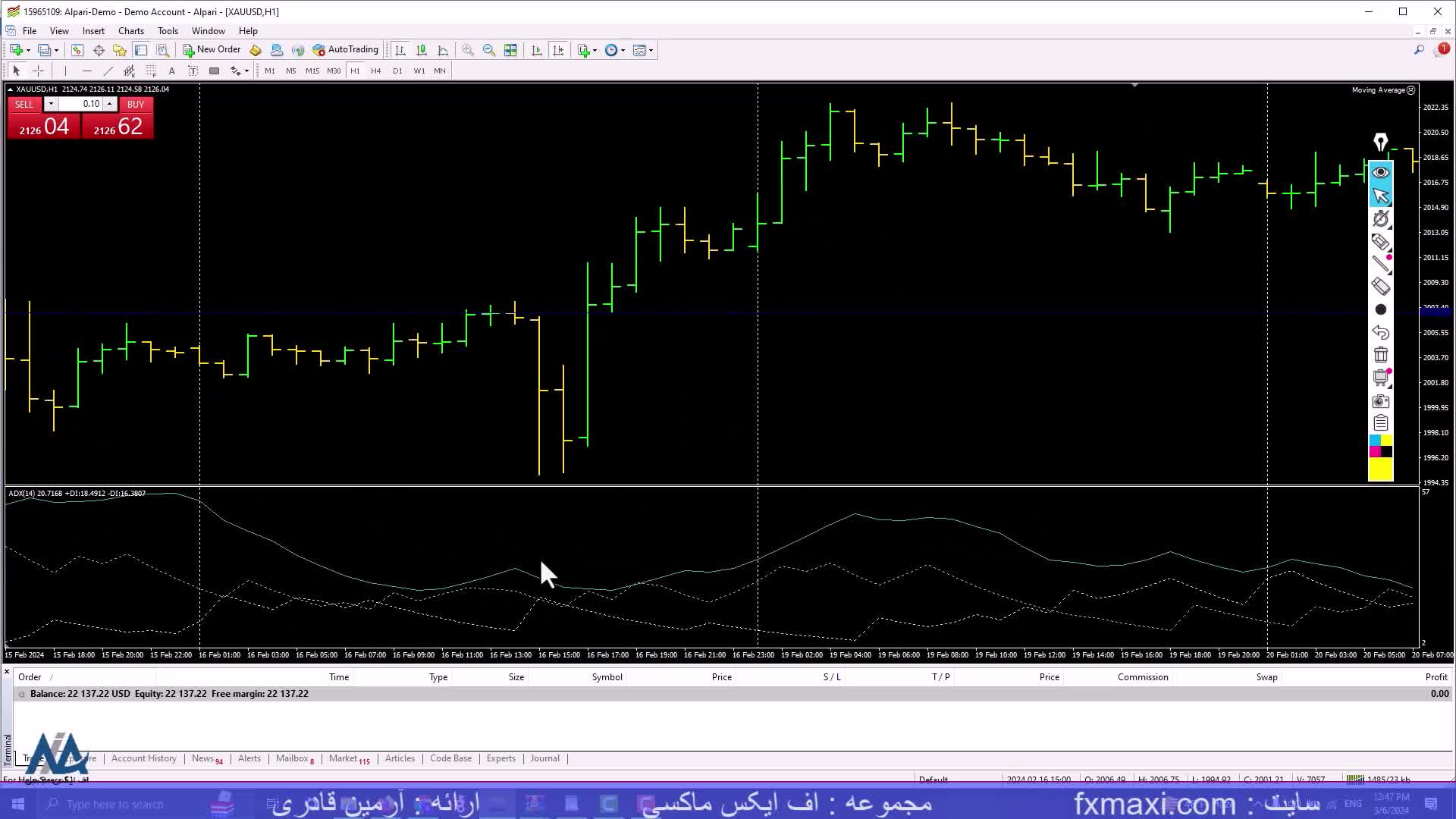
Task: Enable the candlestick chart mode
Action: click(x=422, y=50)
